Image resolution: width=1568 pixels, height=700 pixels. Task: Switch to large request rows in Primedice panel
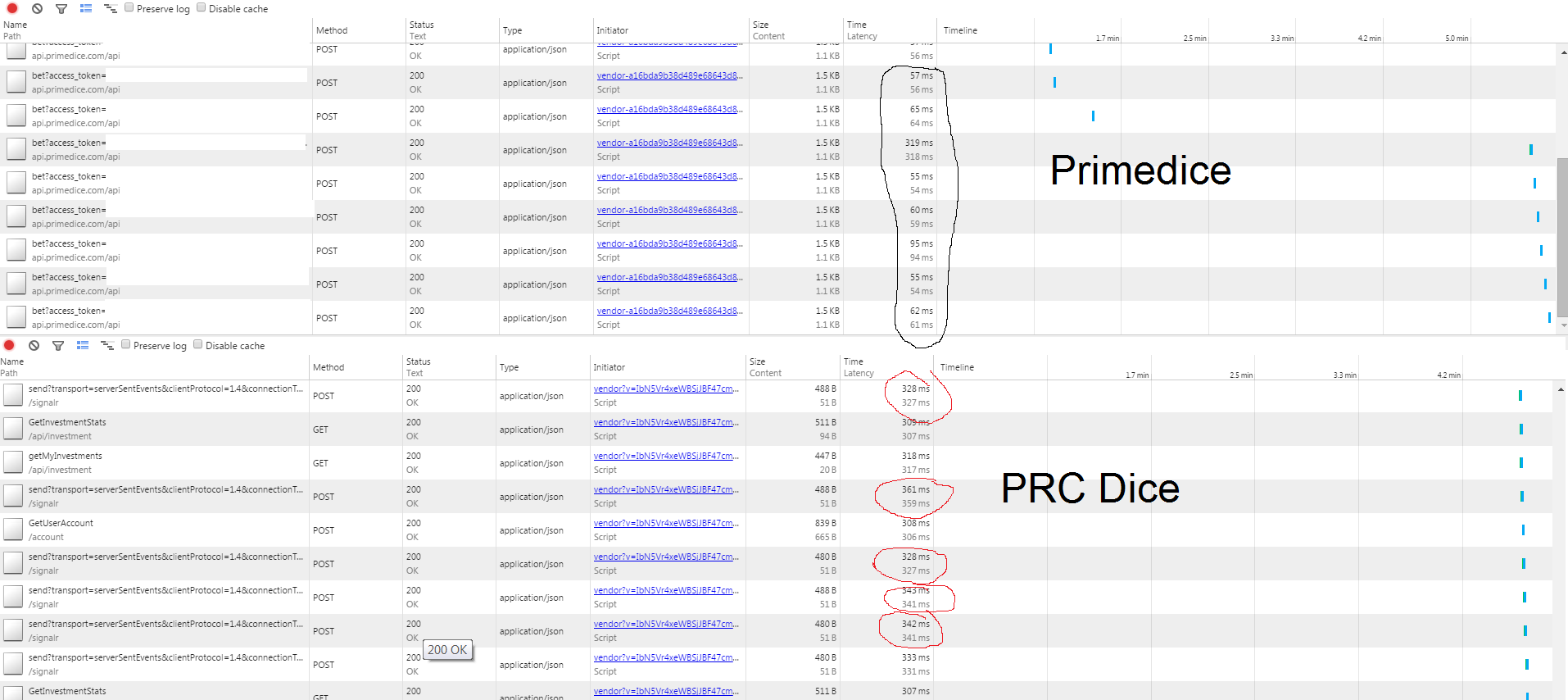click(86, 8)
